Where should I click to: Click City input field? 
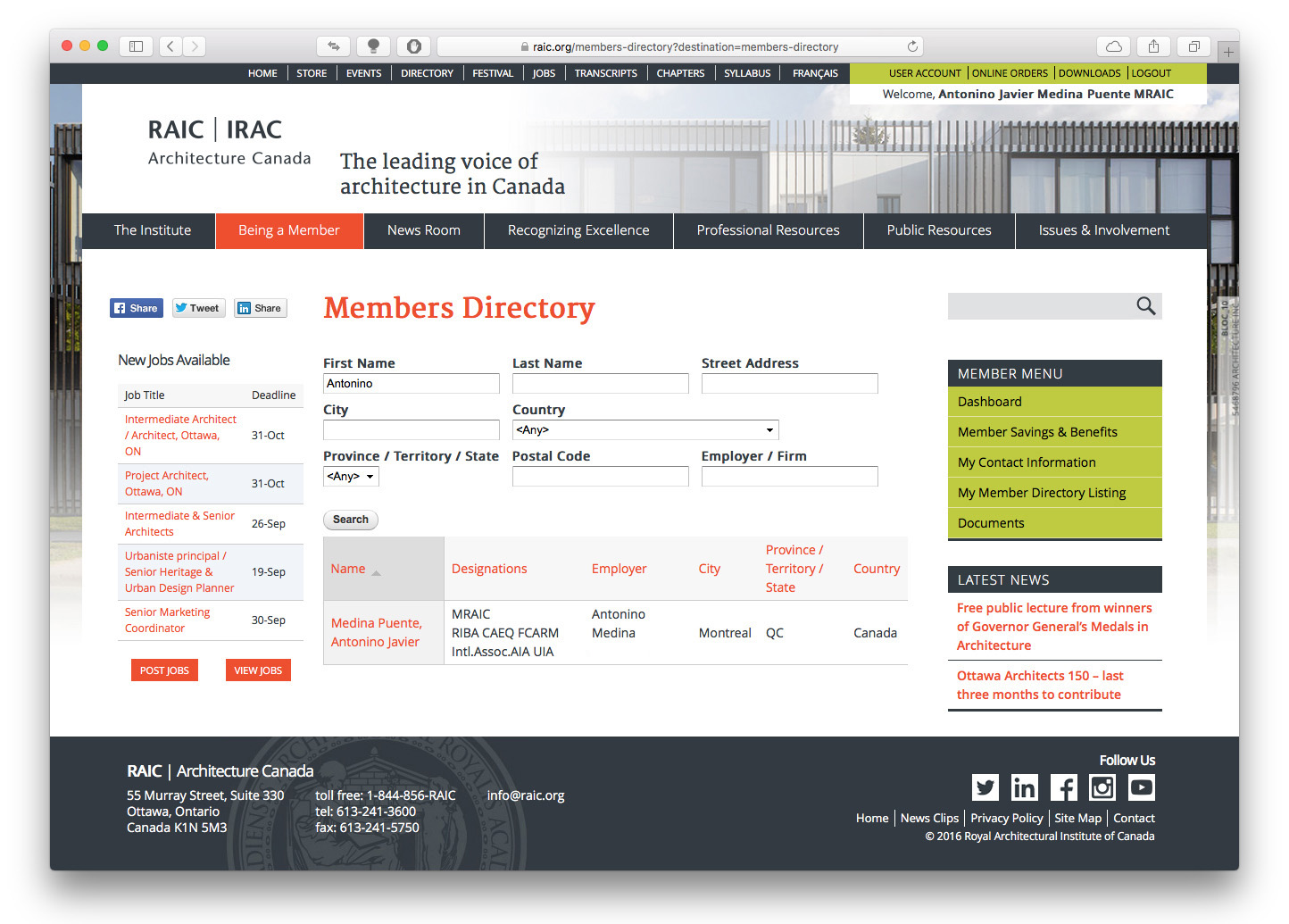(412, 430)
